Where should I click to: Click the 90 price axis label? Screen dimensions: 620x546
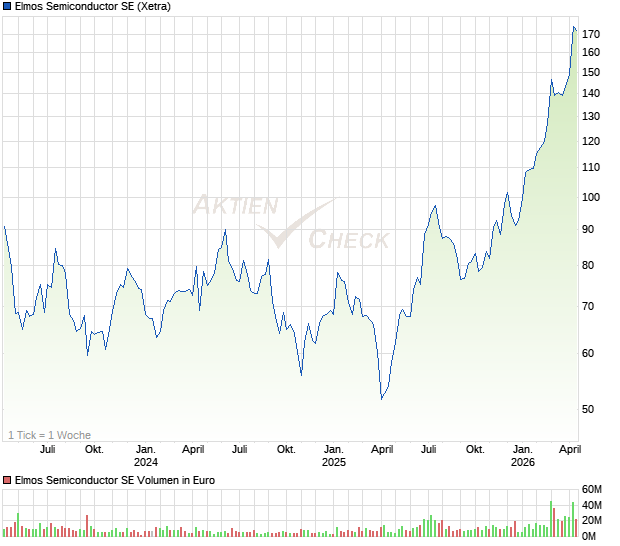coord(588,229)
